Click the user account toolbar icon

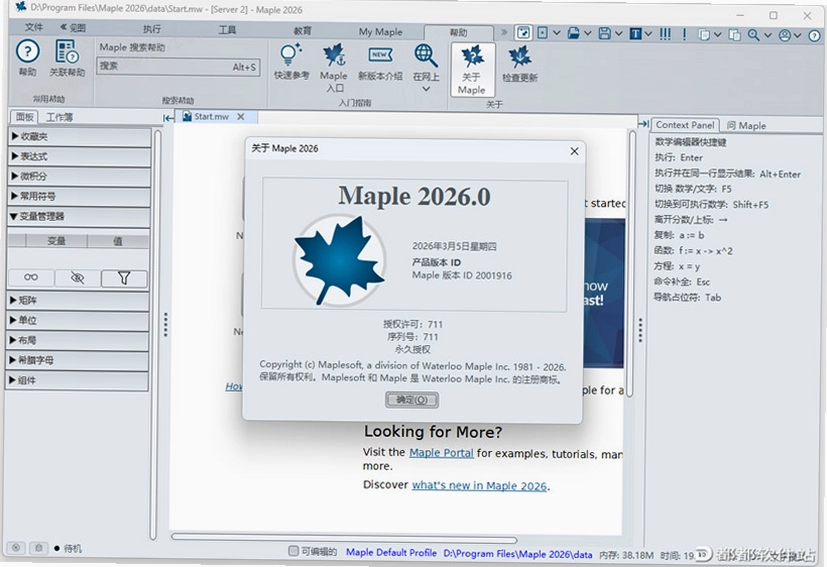[x=785, y=35]
